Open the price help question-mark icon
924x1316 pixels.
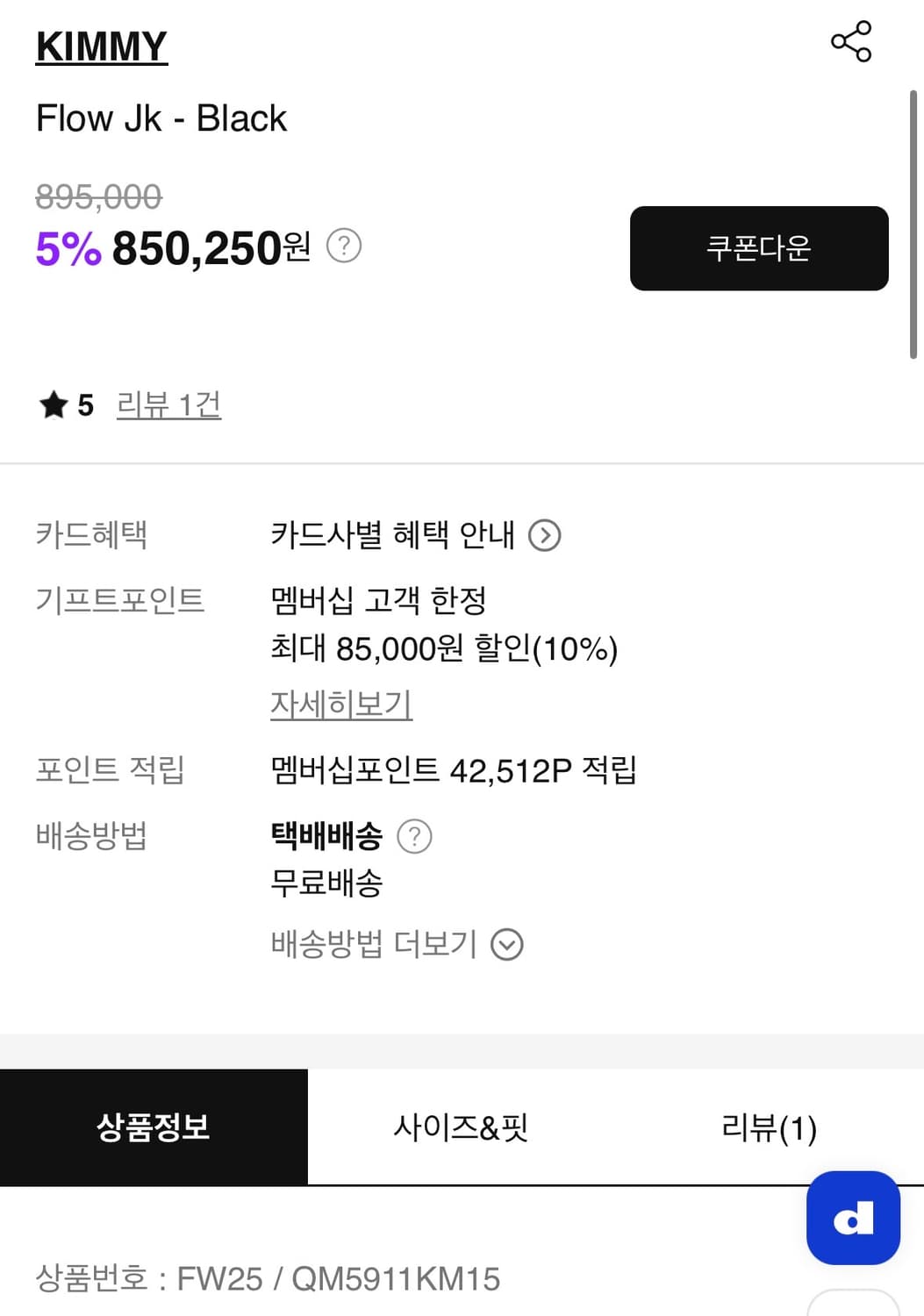[x=344, y=246]
